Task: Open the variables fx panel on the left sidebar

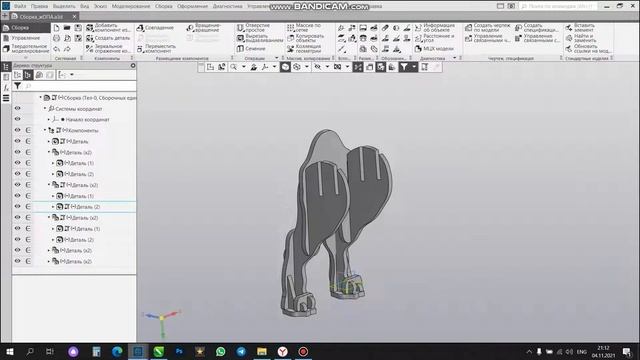Action: pos(6,88)
